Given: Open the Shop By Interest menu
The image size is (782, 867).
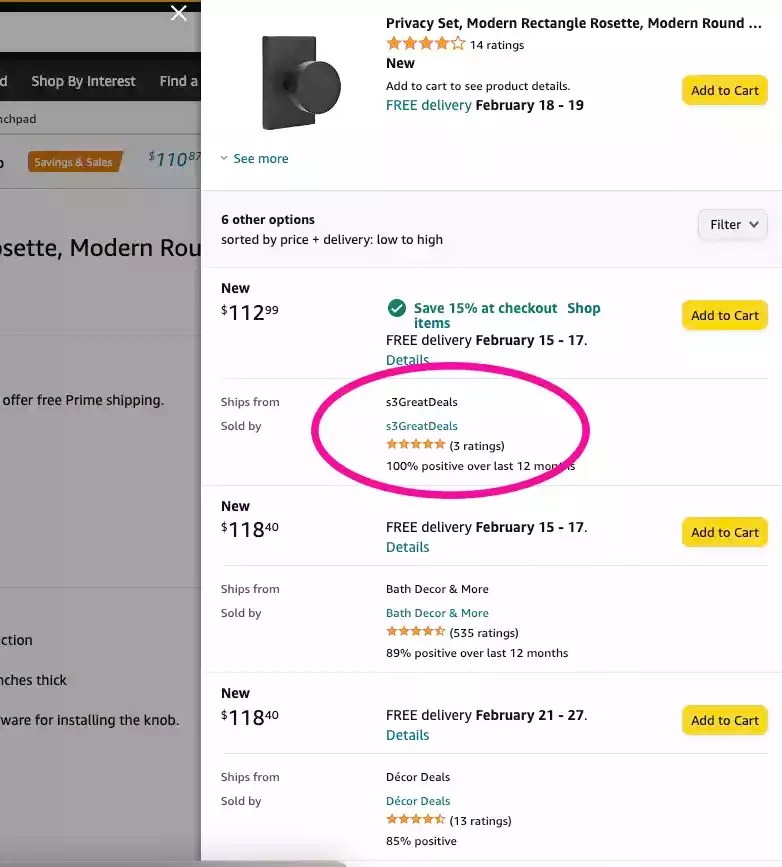Looking at the screenshot, I should (x=84, y=81).
